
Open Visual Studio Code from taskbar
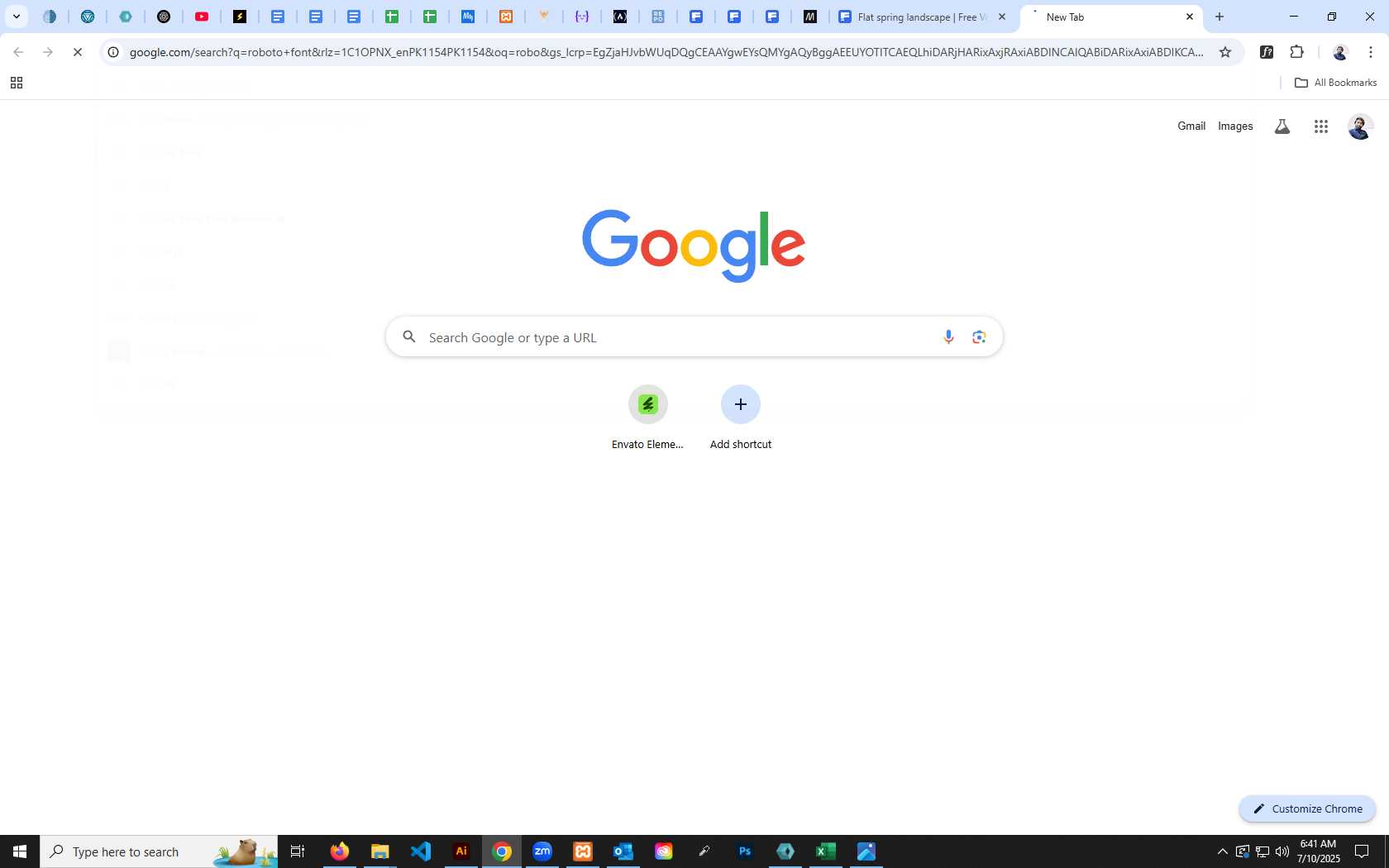[x=420, y=851]
